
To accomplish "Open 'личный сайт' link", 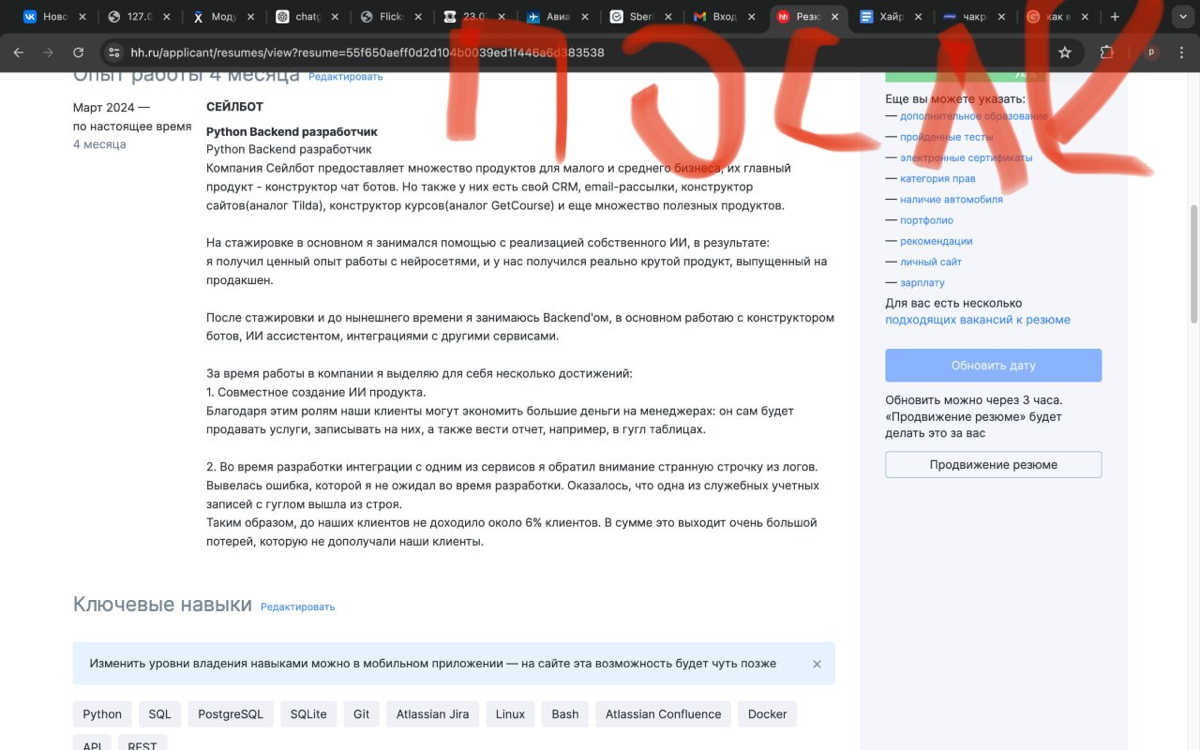I will (x=930, y=262).
